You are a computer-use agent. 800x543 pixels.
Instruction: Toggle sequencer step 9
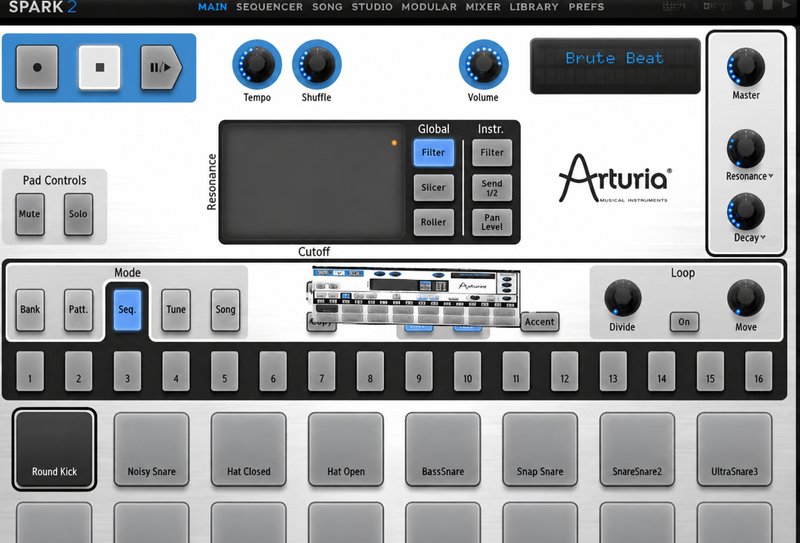(x=419, y=371)
